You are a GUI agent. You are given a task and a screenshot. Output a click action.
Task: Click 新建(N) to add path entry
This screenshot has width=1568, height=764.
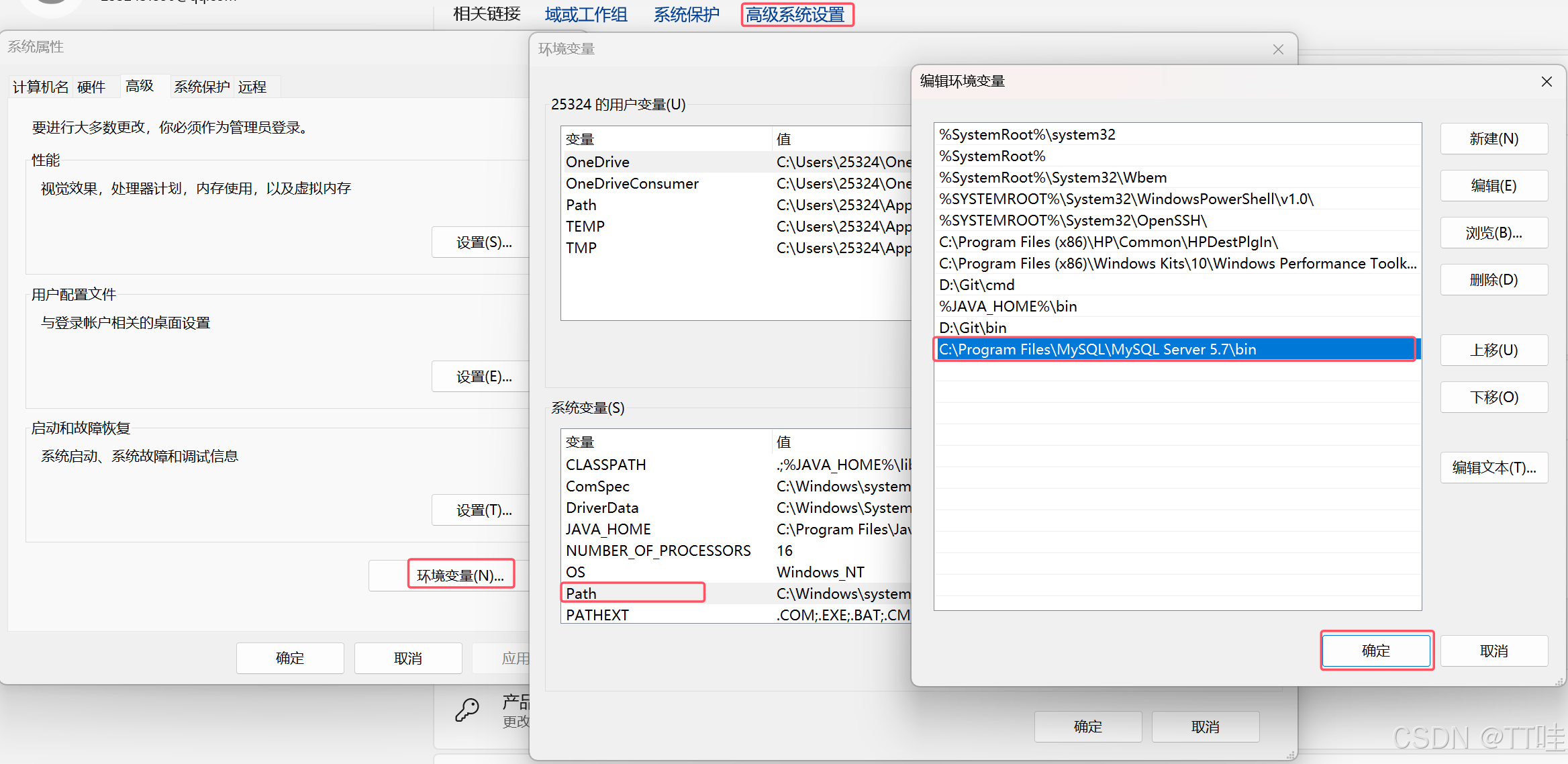[x=1493, y=139]
